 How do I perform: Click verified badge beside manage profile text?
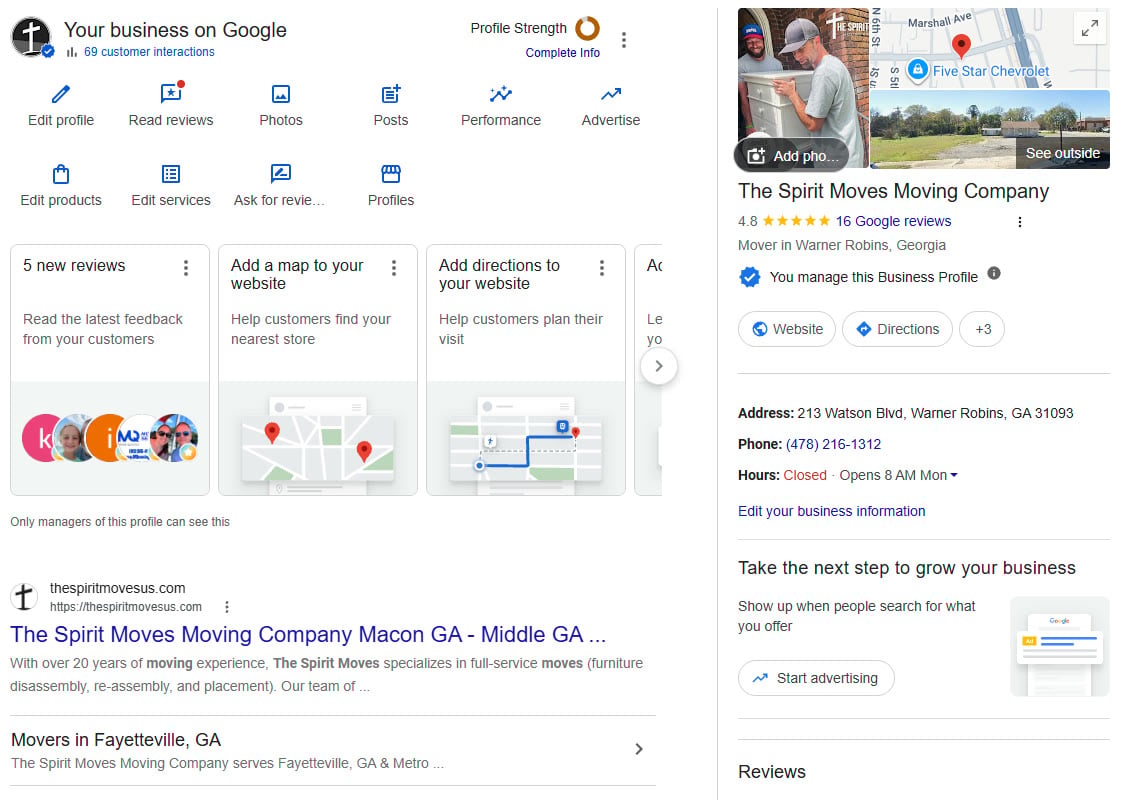[x=750, y=277]
